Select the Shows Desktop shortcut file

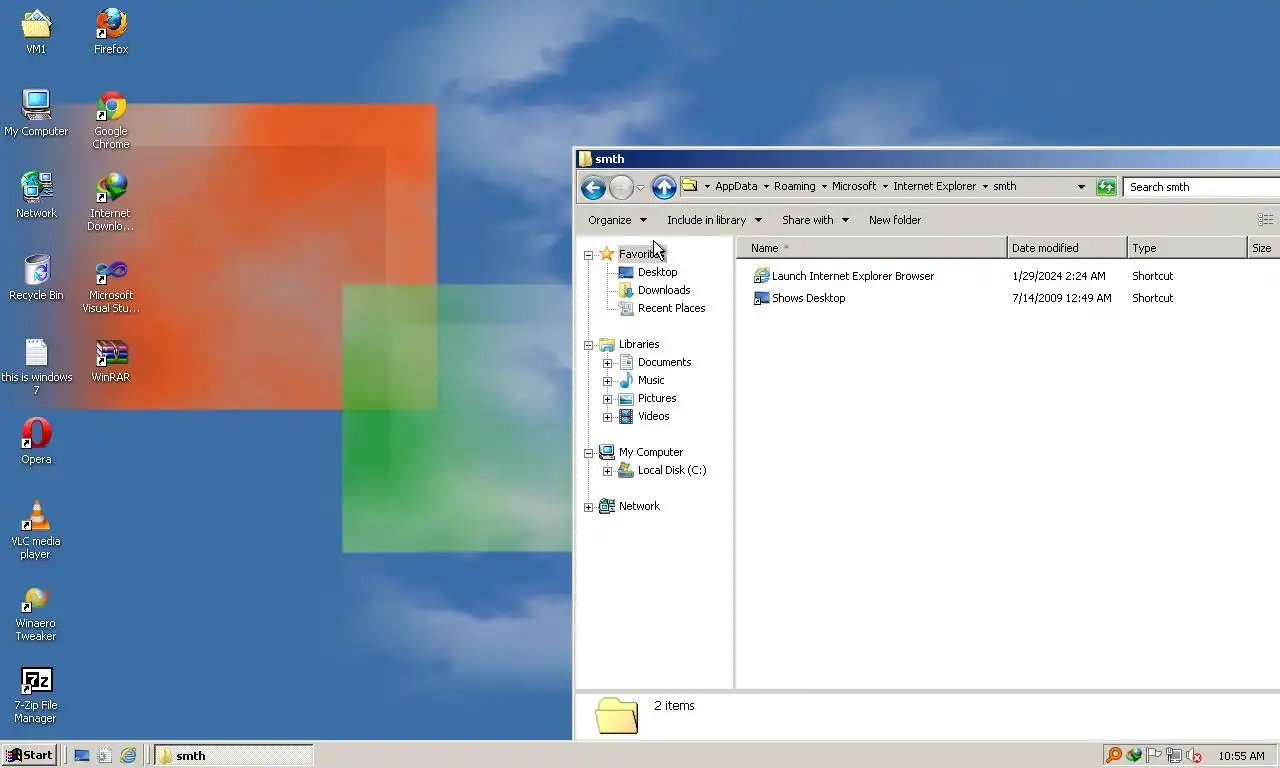click(x=799, y=298)
